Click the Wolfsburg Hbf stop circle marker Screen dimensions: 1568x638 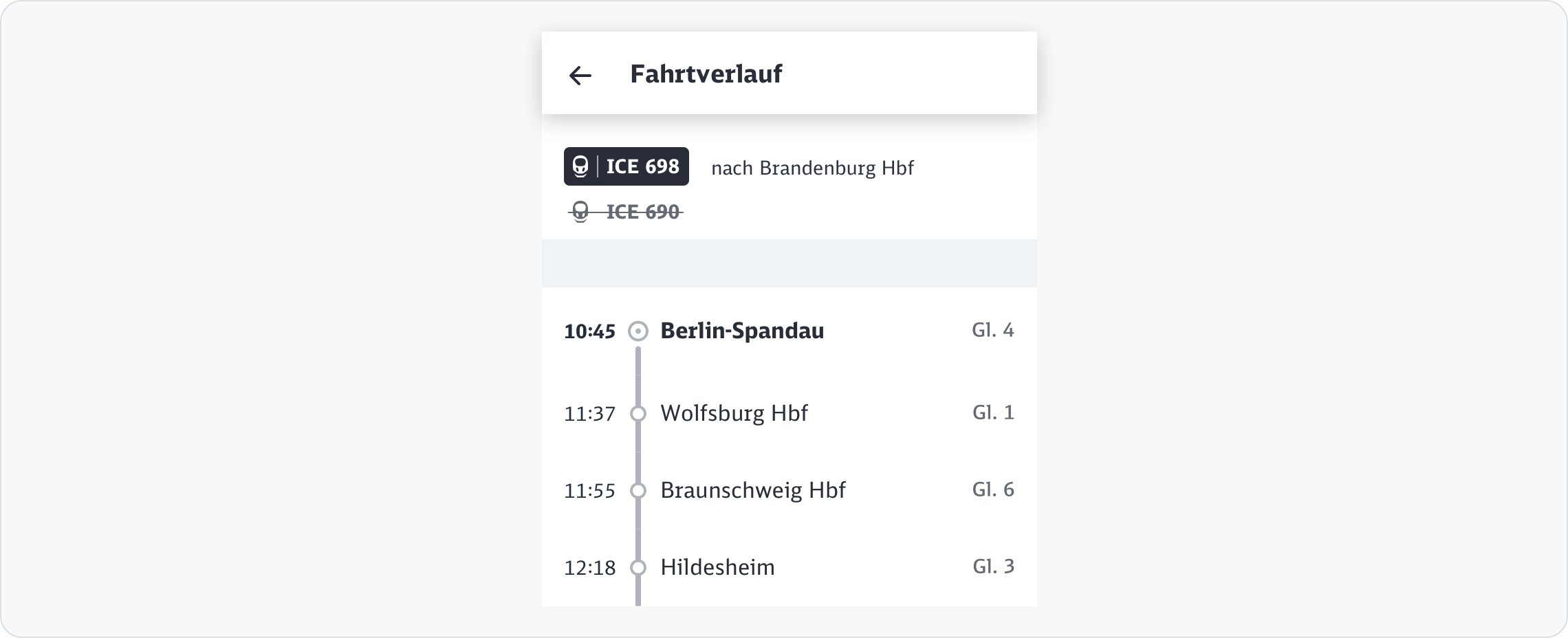click(x=638, y=414)
